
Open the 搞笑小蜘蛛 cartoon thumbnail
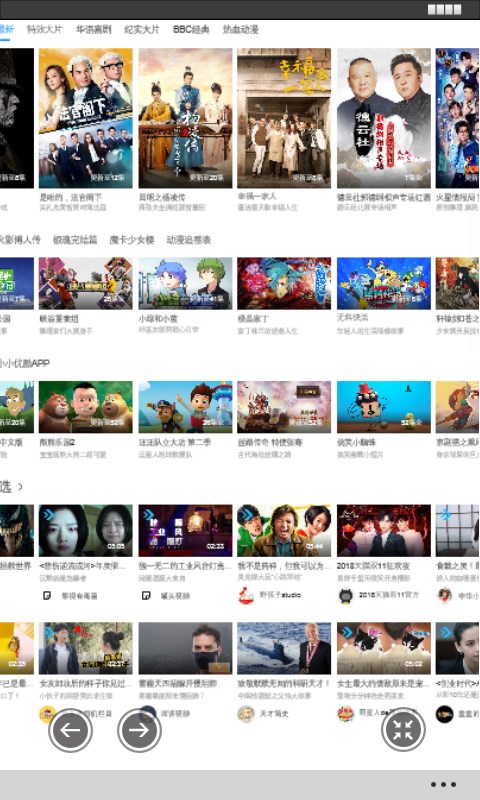tap(384, 407)
